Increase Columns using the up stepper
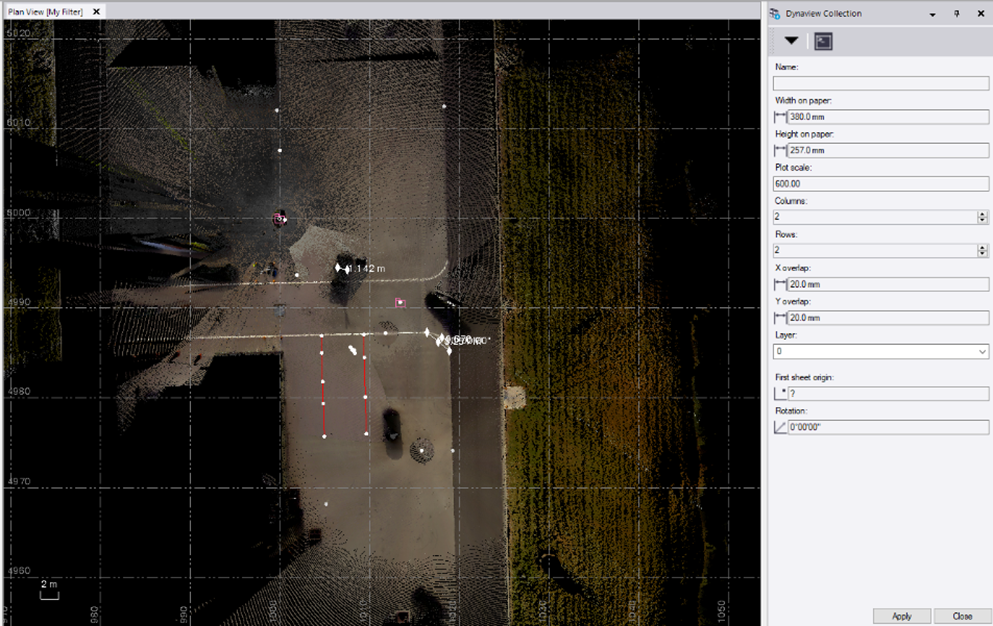This screenshot has width=993, height=626. [980, 212]
